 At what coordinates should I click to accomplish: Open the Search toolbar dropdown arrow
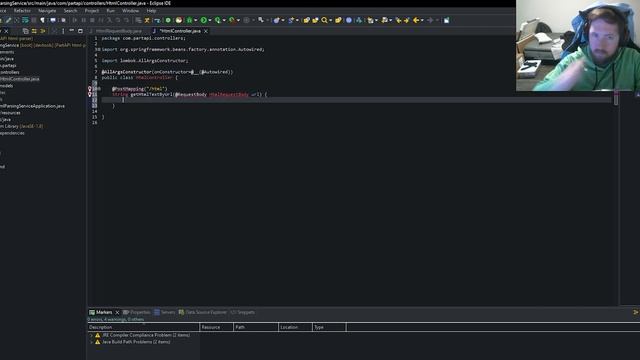tap(331, 20)
